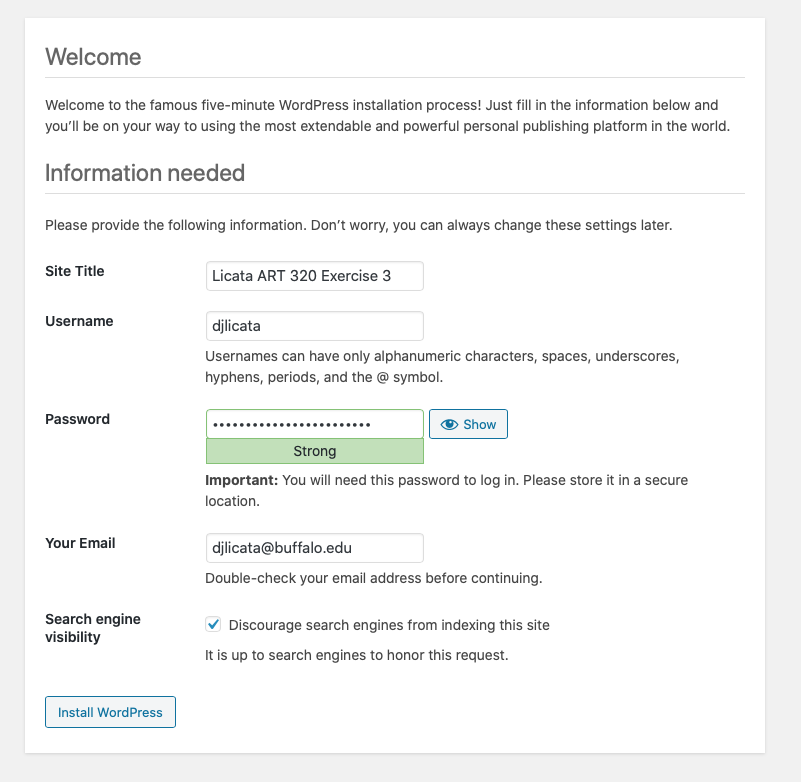Viewport: 801px width, 782px height.
Task: Click the 'Discourage search engines from indexing' label text
Action: [389, 625]
